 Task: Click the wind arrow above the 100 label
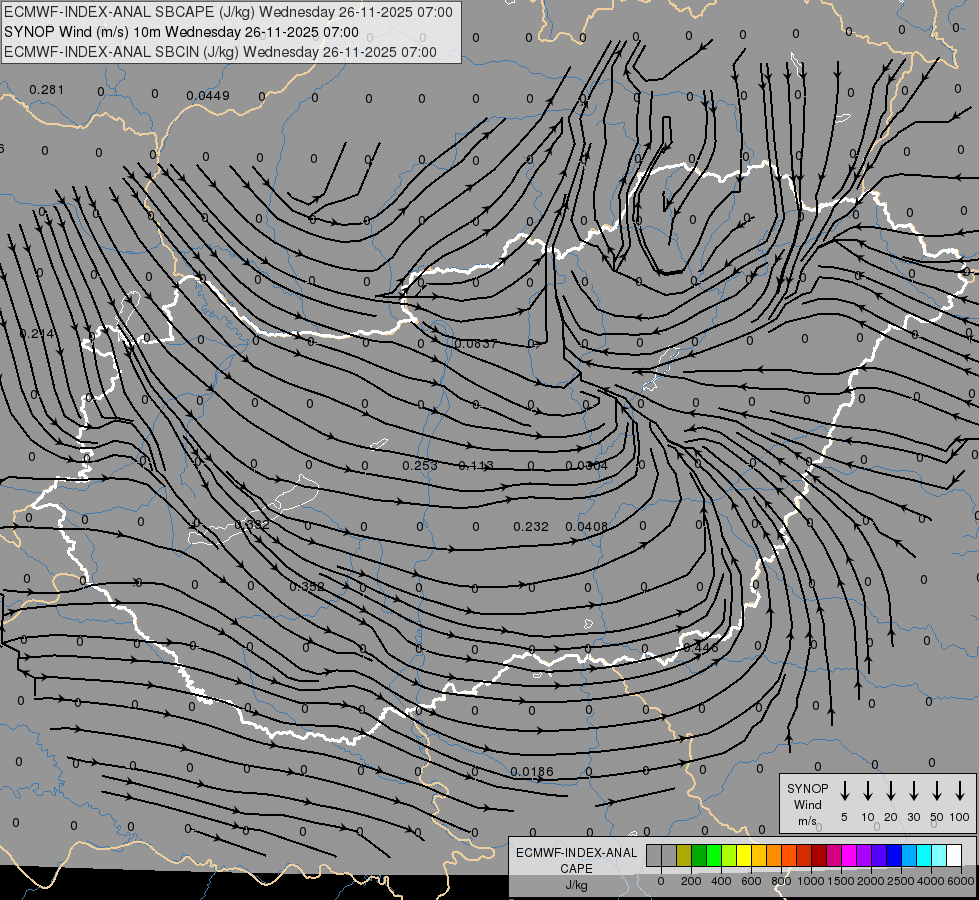coord(960,791)
